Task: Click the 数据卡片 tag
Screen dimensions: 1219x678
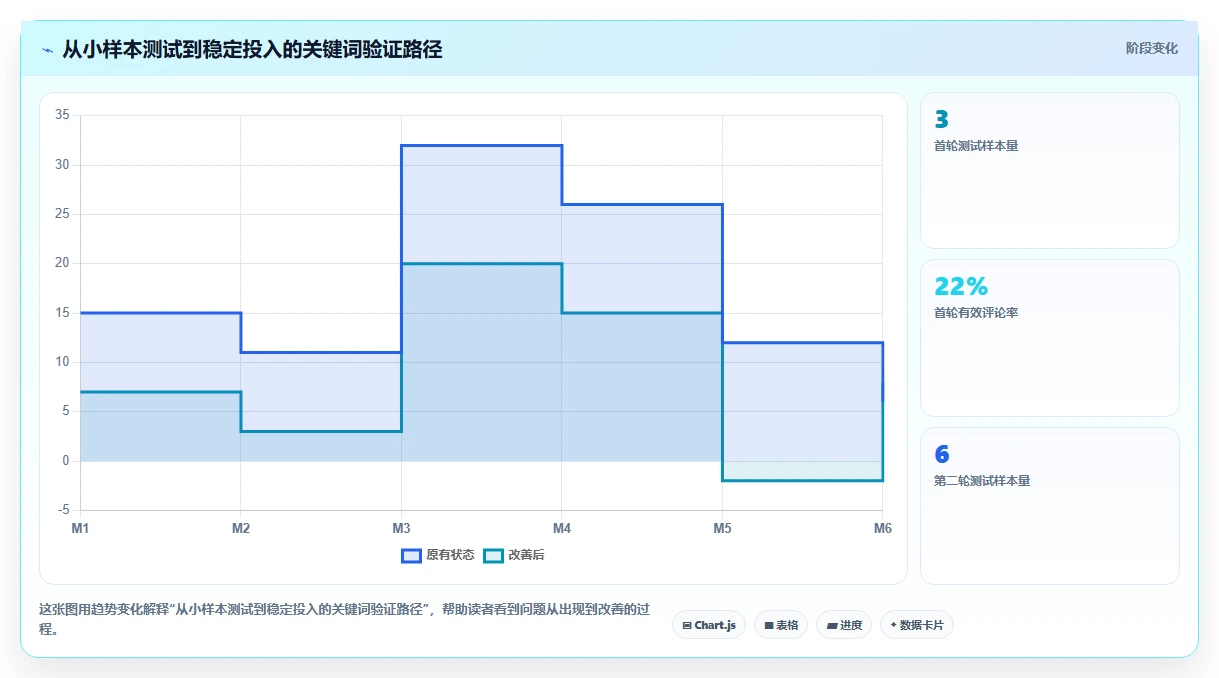Action: (917, 625)
